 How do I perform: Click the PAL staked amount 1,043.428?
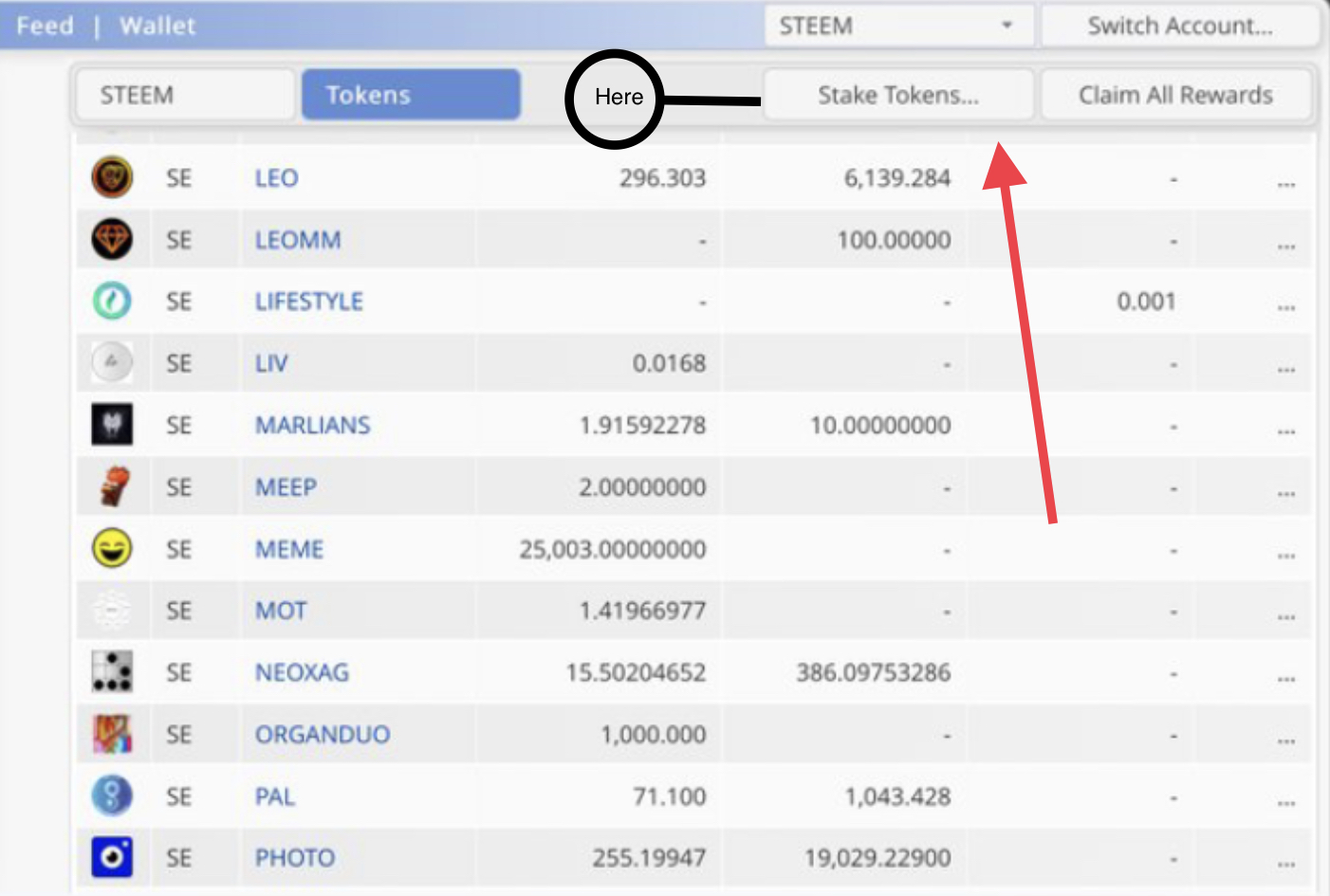coord(897,796)
